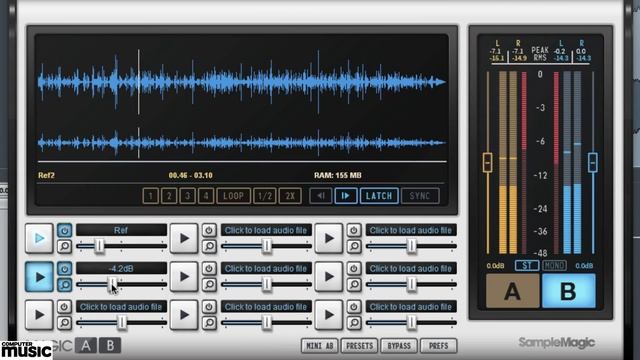The width and height of the screenshot is (640, 360).
Task: Toggle power icon of the Ref slot
Action: click(64, 231)
